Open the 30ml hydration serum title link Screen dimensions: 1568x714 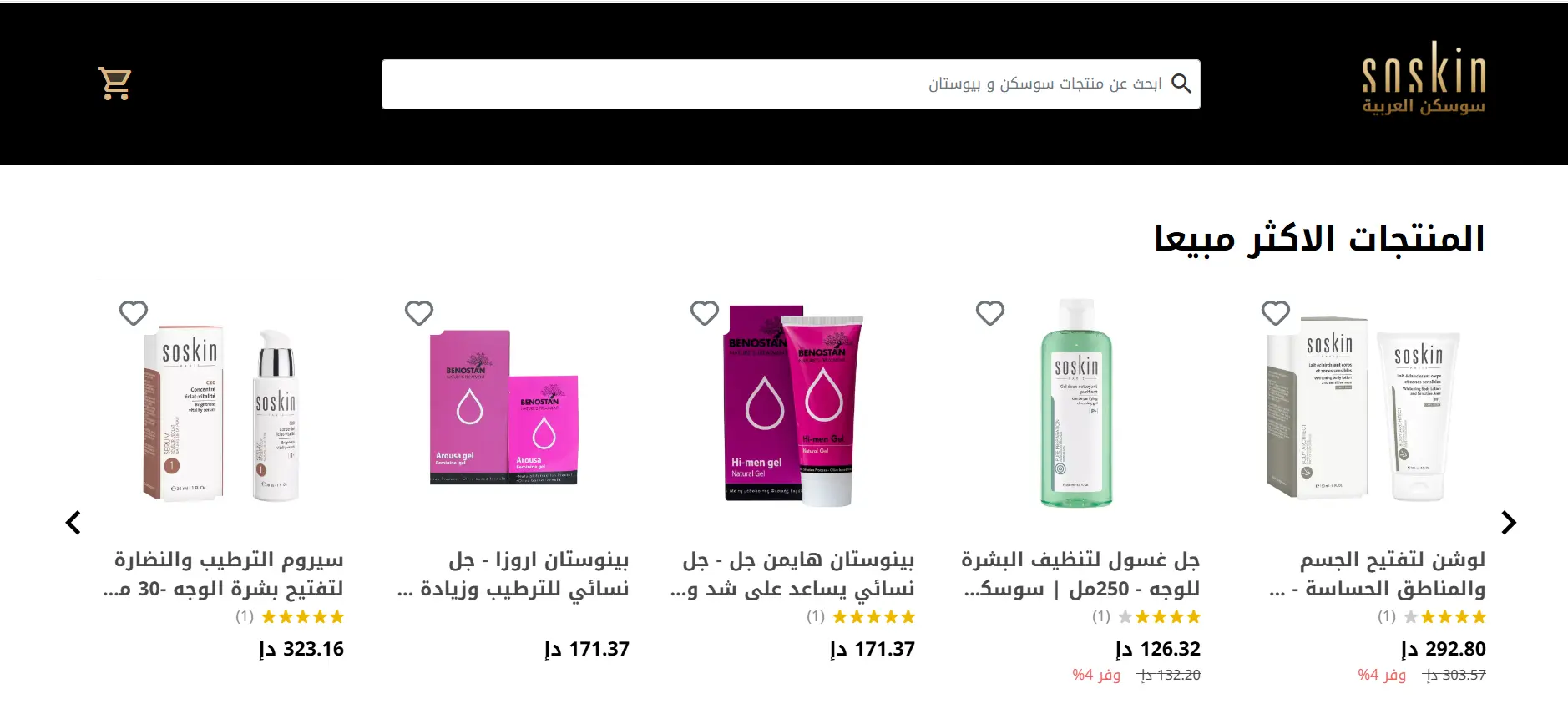224,574
